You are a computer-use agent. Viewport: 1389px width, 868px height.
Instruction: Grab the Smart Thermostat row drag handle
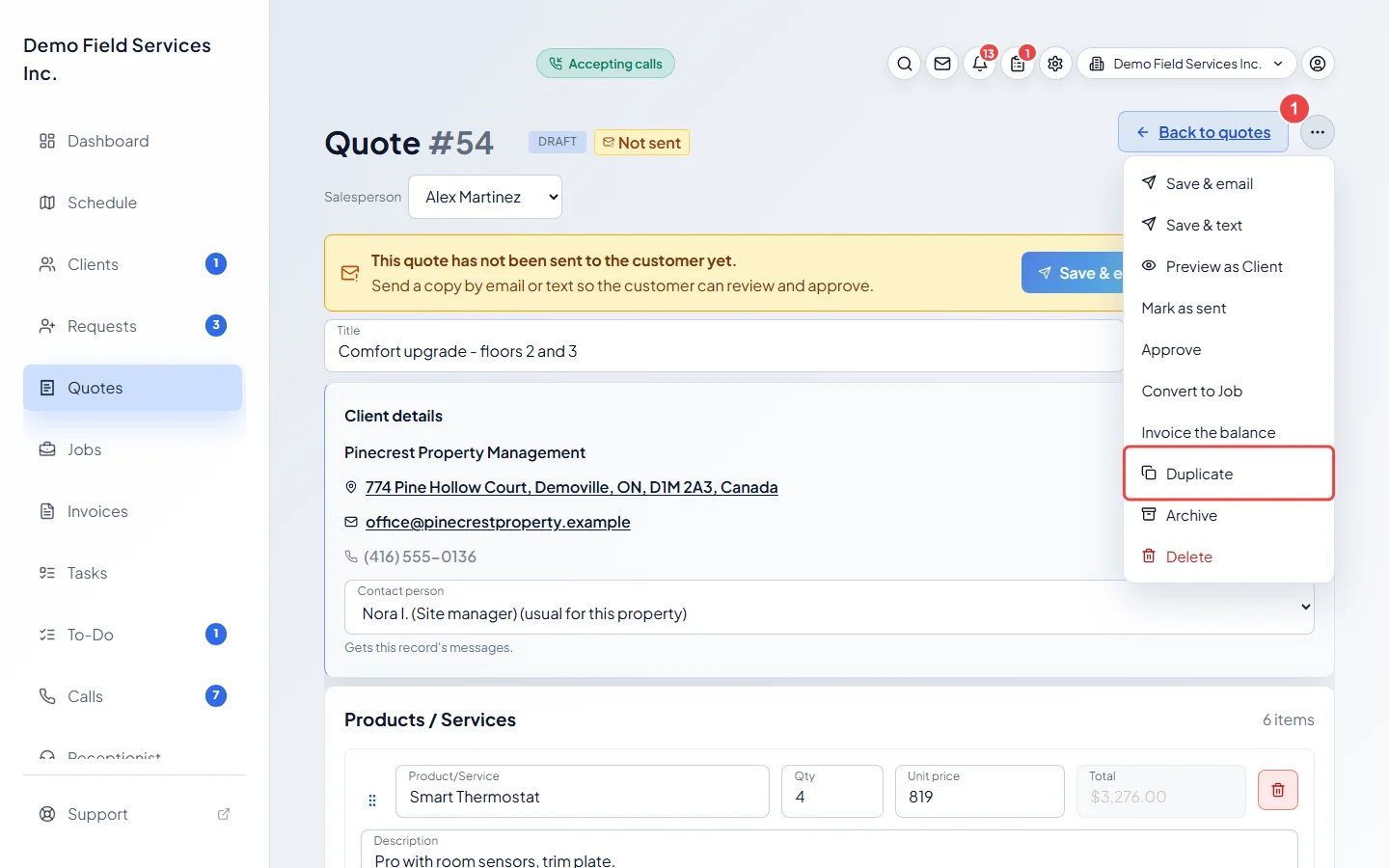click(x=372, y=800)
